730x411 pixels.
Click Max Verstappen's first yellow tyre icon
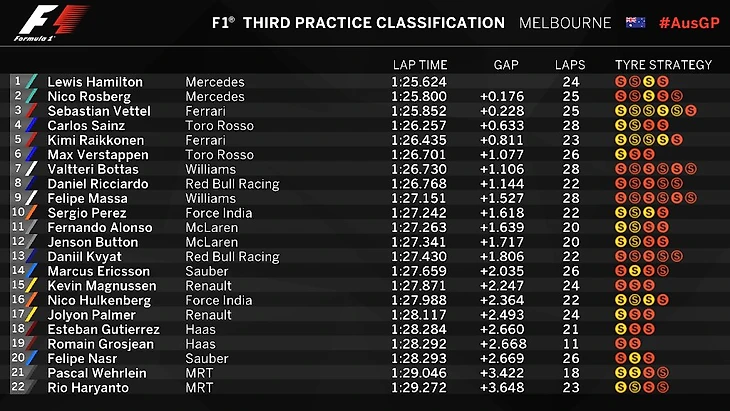tap(621, 155)
